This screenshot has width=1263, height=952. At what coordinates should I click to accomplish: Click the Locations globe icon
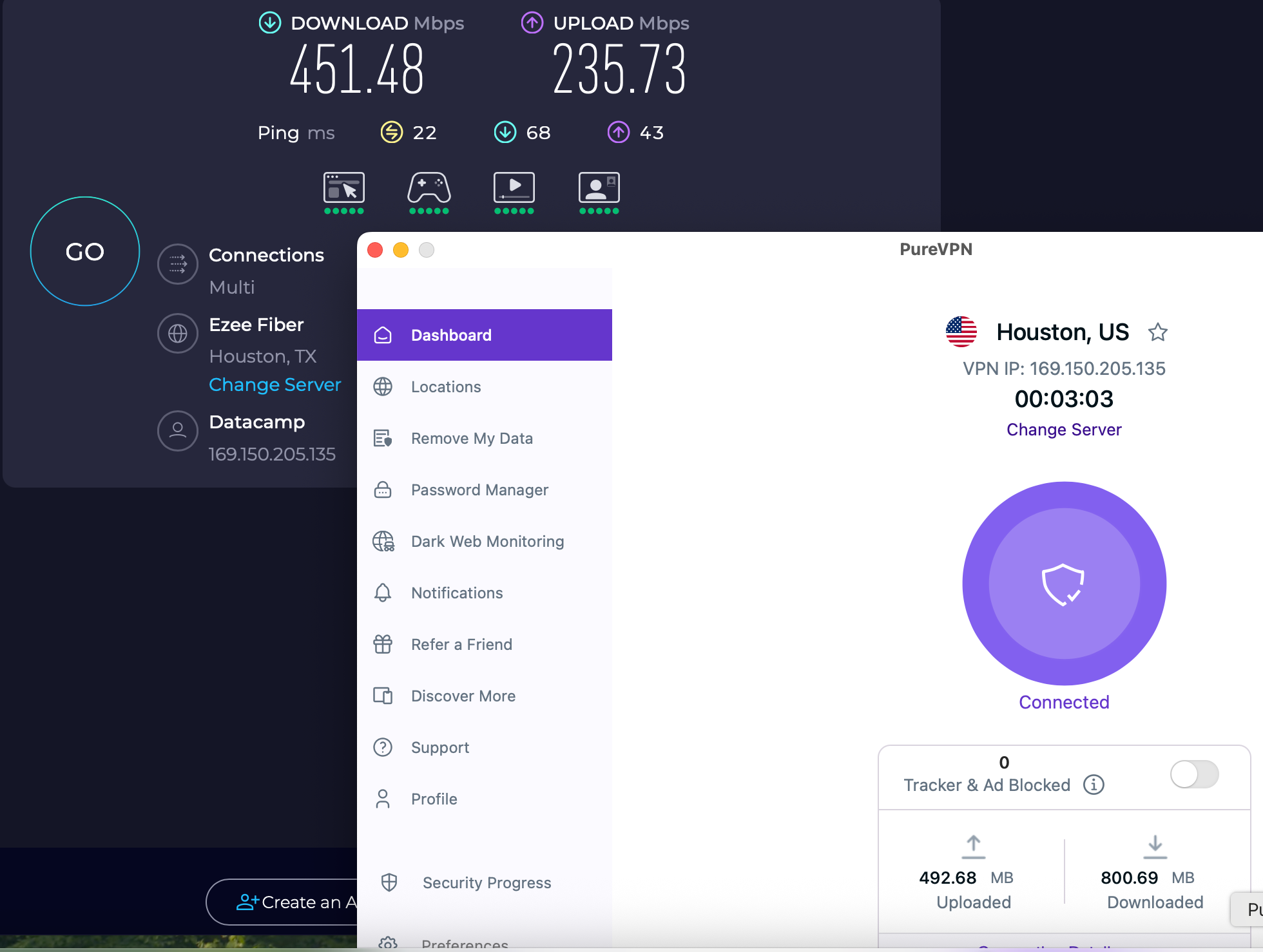tap(383, 386)
